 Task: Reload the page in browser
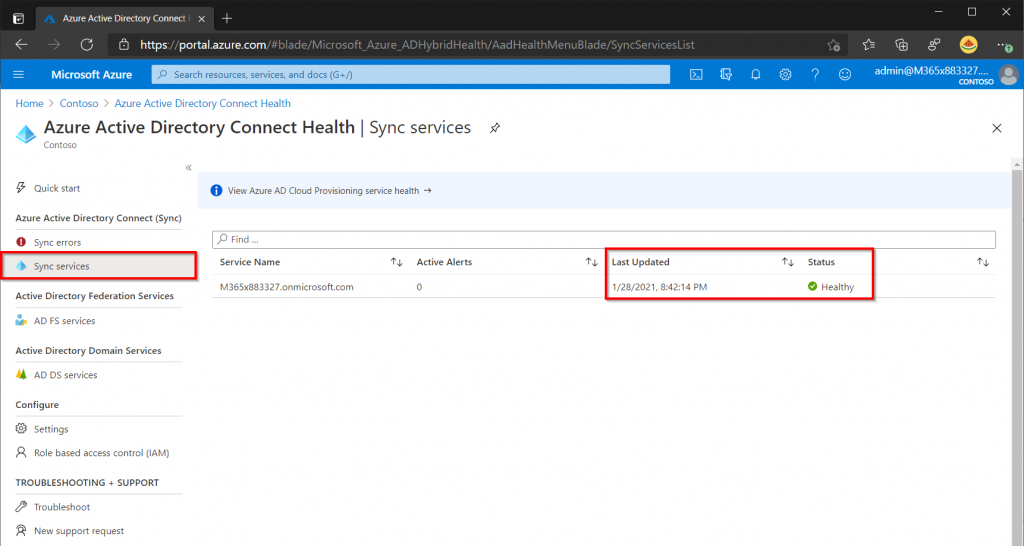[86, 44]
